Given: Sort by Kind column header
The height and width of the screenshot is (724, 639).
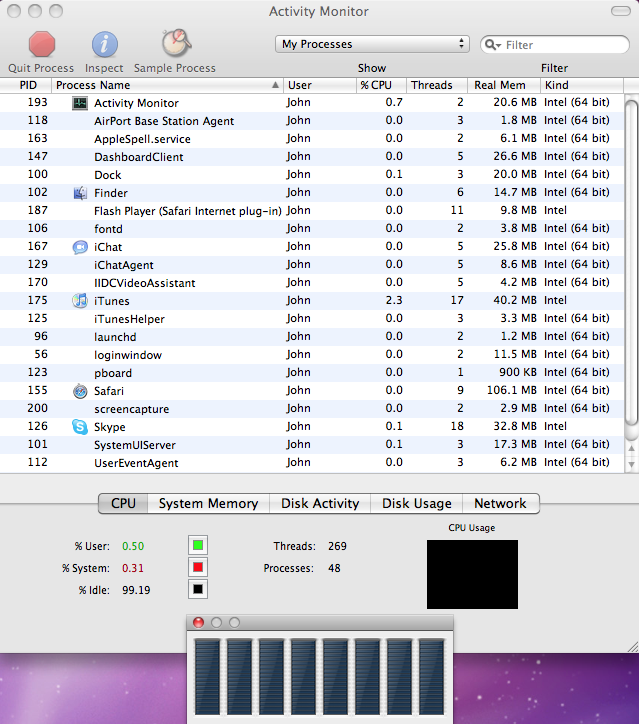Looking at the screenshot, I should click(582, 85).
